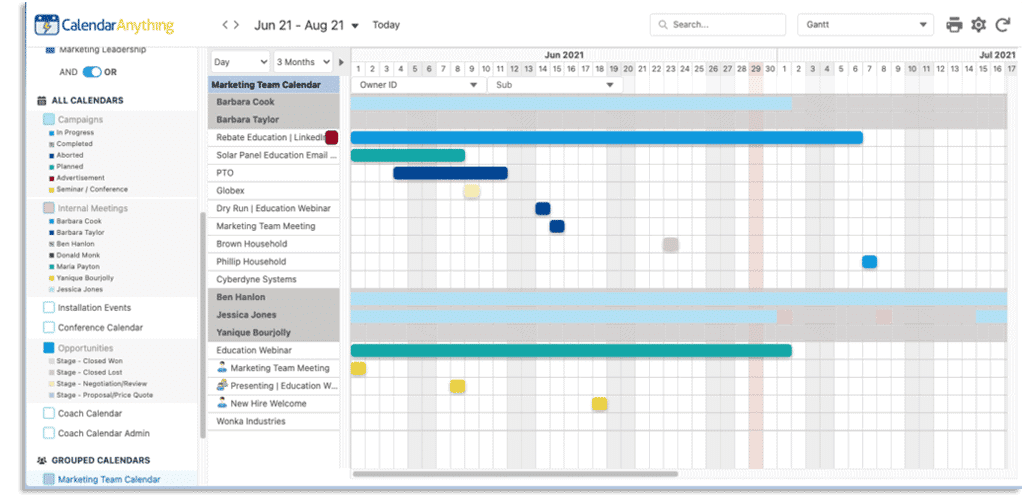The width and height of the screenshot is (1024, 500).
Task: Select the Wonka Industries row
Action: pyautogui.click(x=274, y=422)
